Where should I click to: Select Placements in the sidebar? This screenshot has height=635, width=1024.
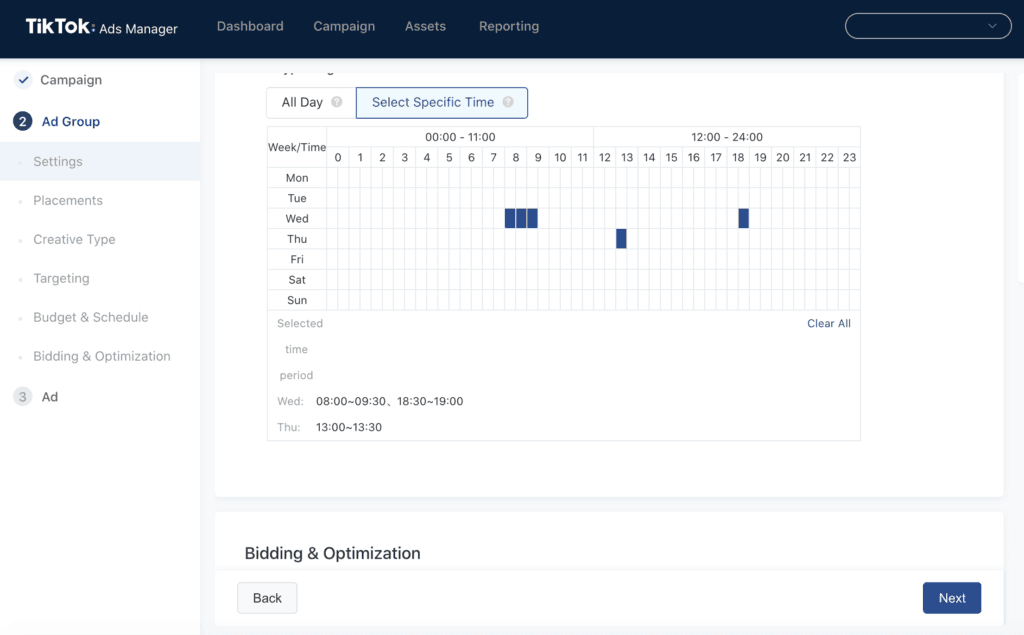[x=67, y=200]
